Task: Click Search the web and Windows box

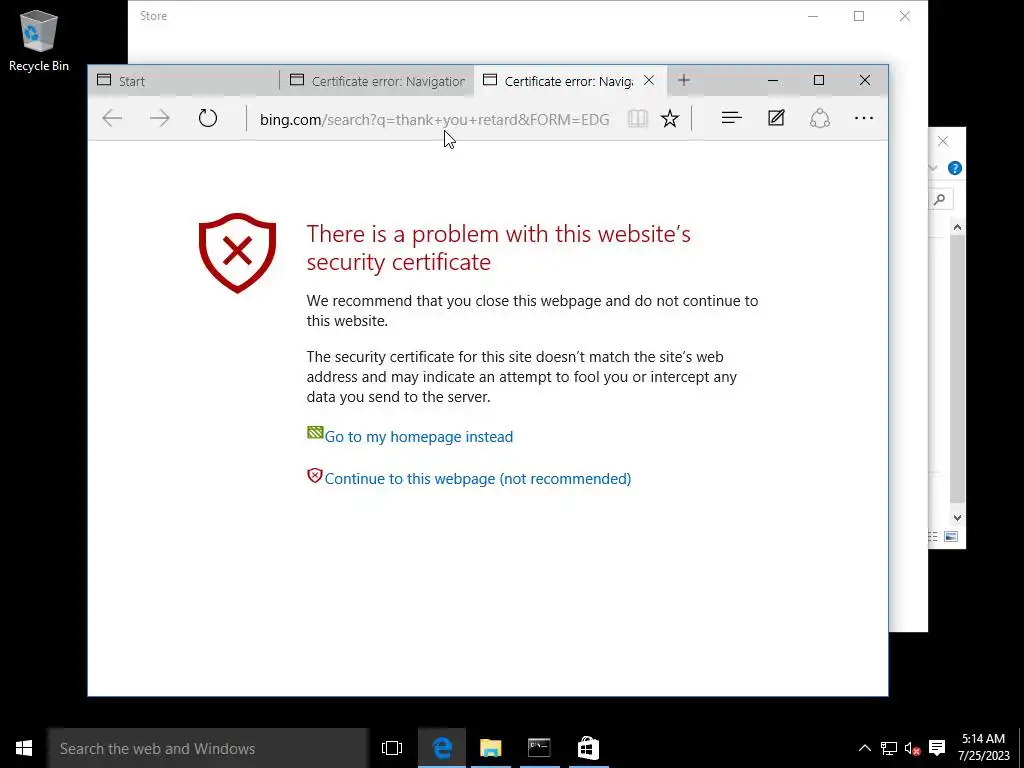Action: tap(208, 748)
